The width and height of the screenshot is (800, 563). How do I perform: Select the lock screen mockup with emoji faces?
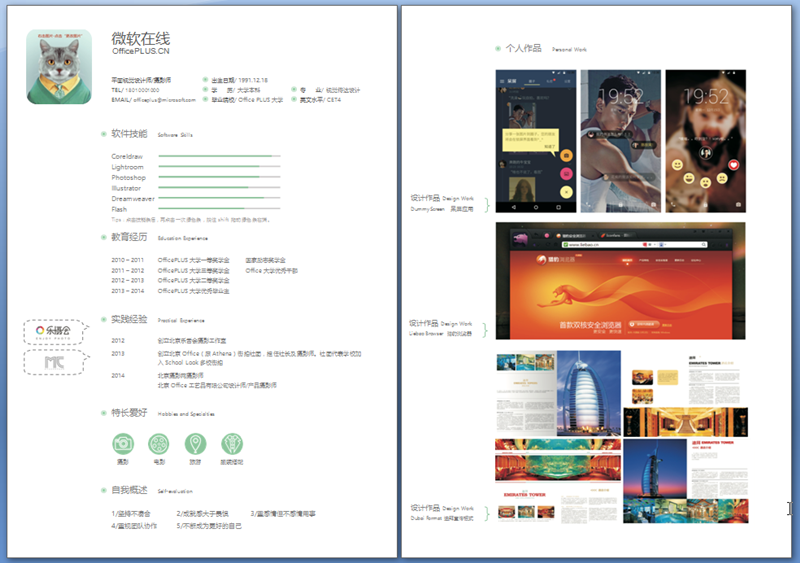tap(706, 141)
